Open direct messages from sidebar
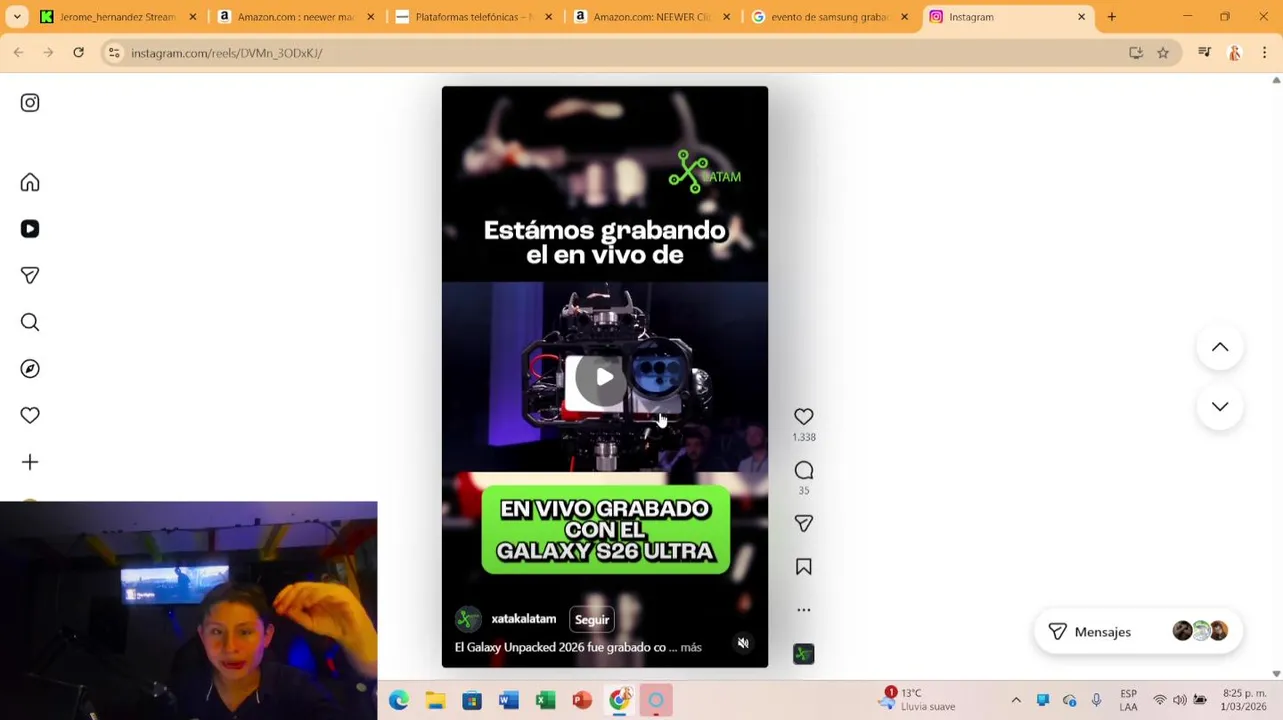1283x720 pixels. tap(30, 275)
